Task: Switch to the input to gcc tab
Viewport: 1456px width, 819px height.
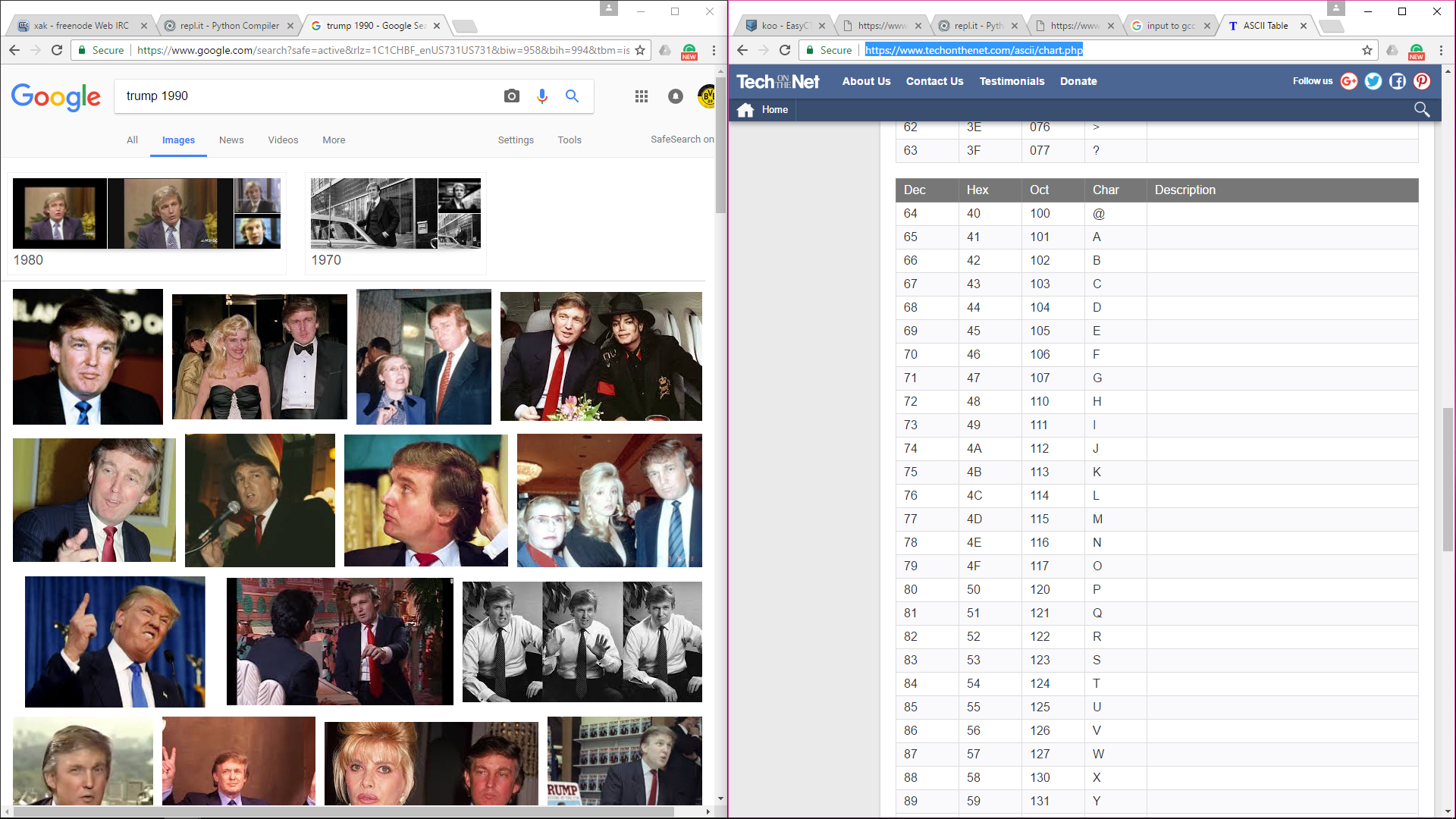Action: click(x=1171, y=26)
